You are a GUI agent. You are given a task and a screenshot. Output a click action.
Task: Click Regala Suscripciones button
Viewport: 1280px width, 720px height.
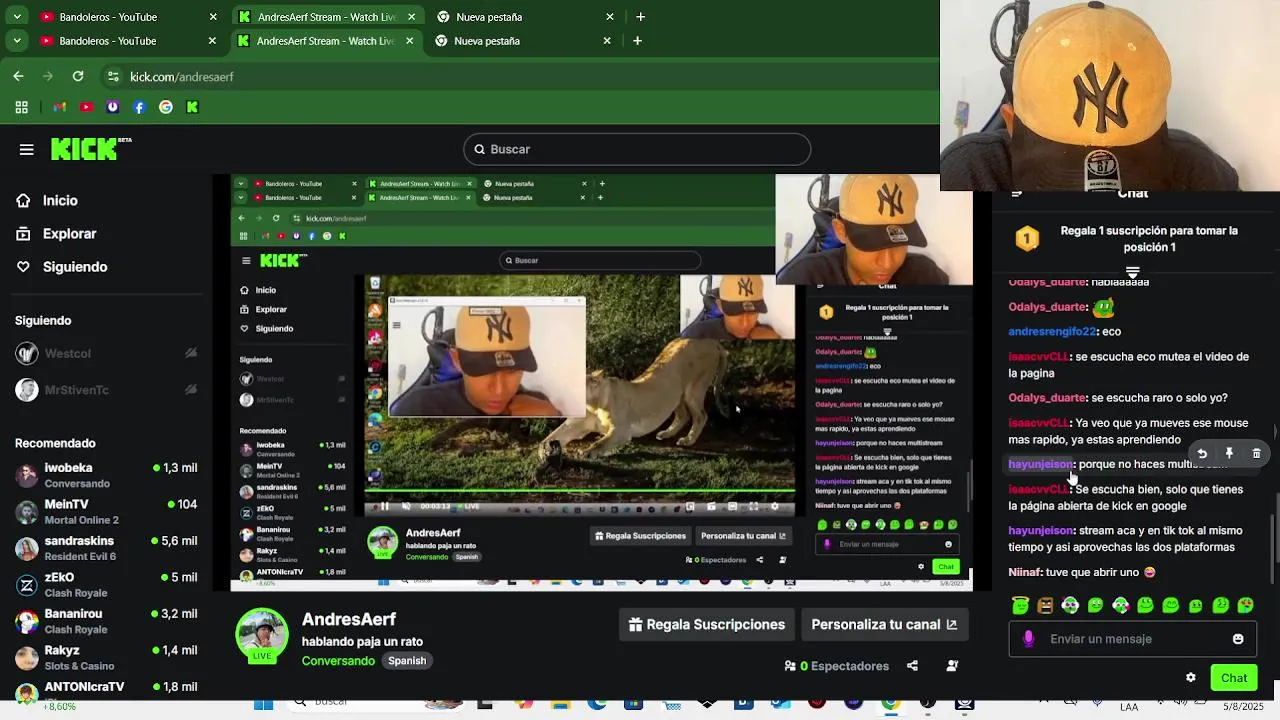tap(707, 624)
